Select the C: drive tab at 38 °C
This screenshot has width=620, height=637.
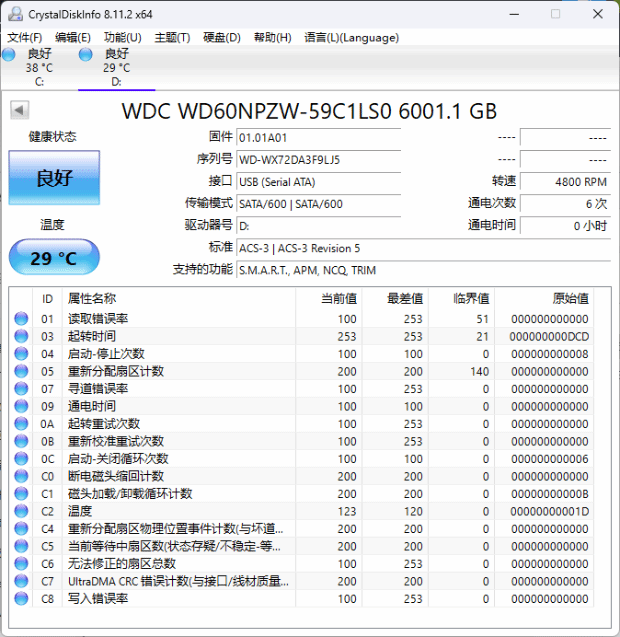point(39,67)
